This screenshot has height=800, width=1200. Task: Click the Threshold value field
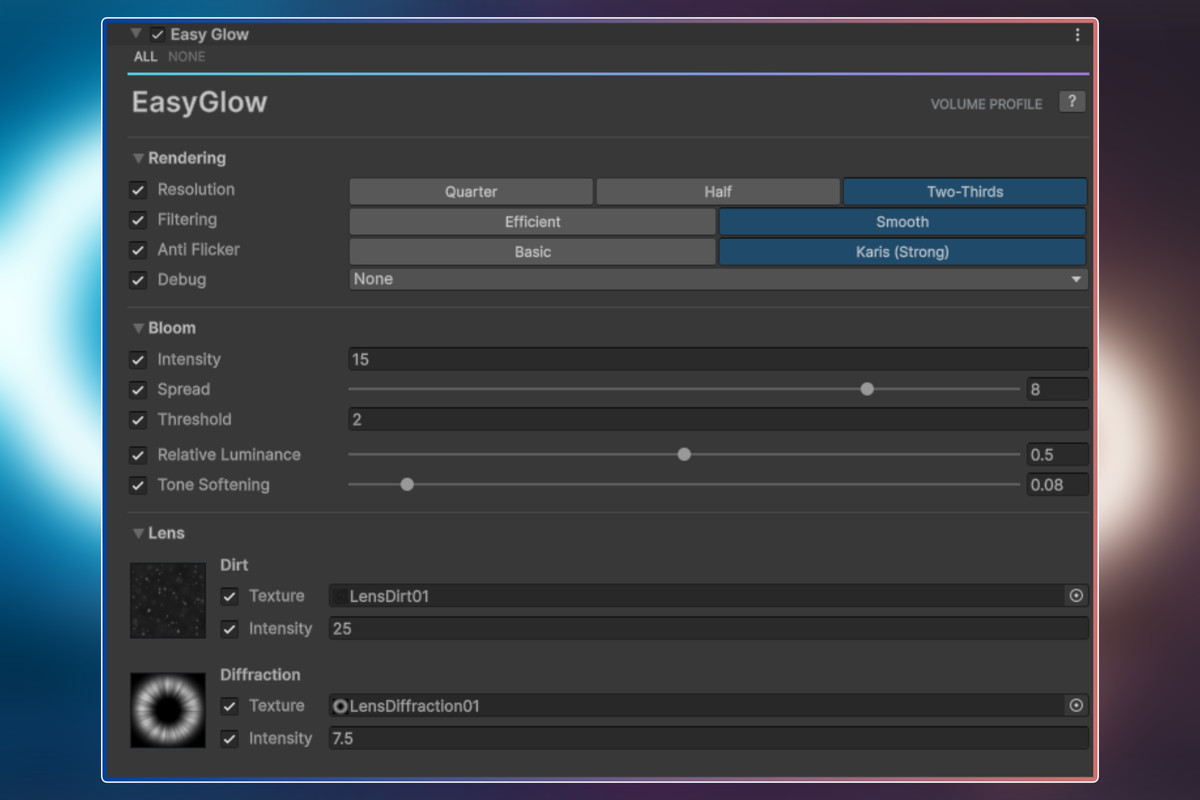[718, 419]
